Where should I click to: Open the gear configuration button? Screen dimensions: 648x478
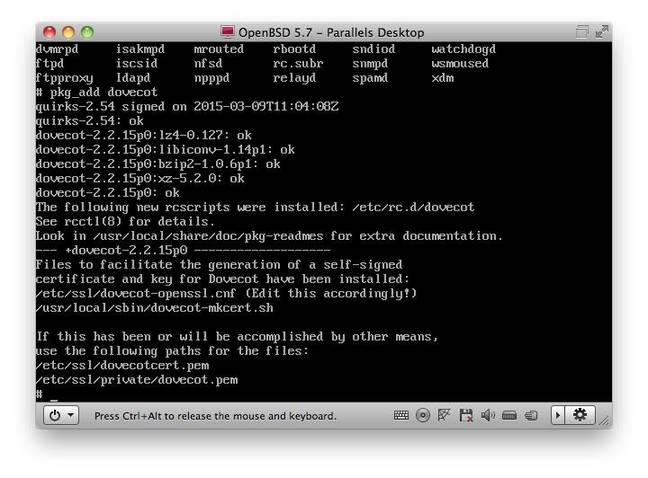tap(580, 414)
